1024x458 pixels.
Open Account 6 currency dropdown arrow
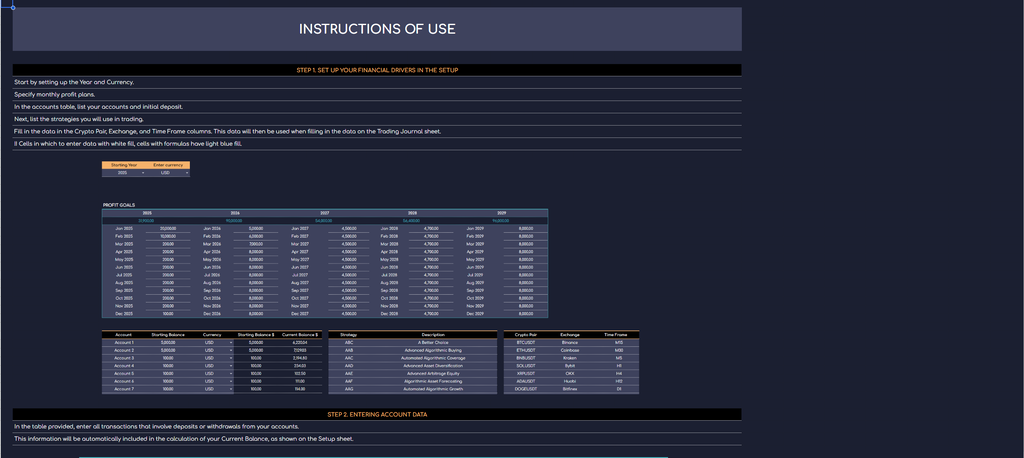click(231, 382)
